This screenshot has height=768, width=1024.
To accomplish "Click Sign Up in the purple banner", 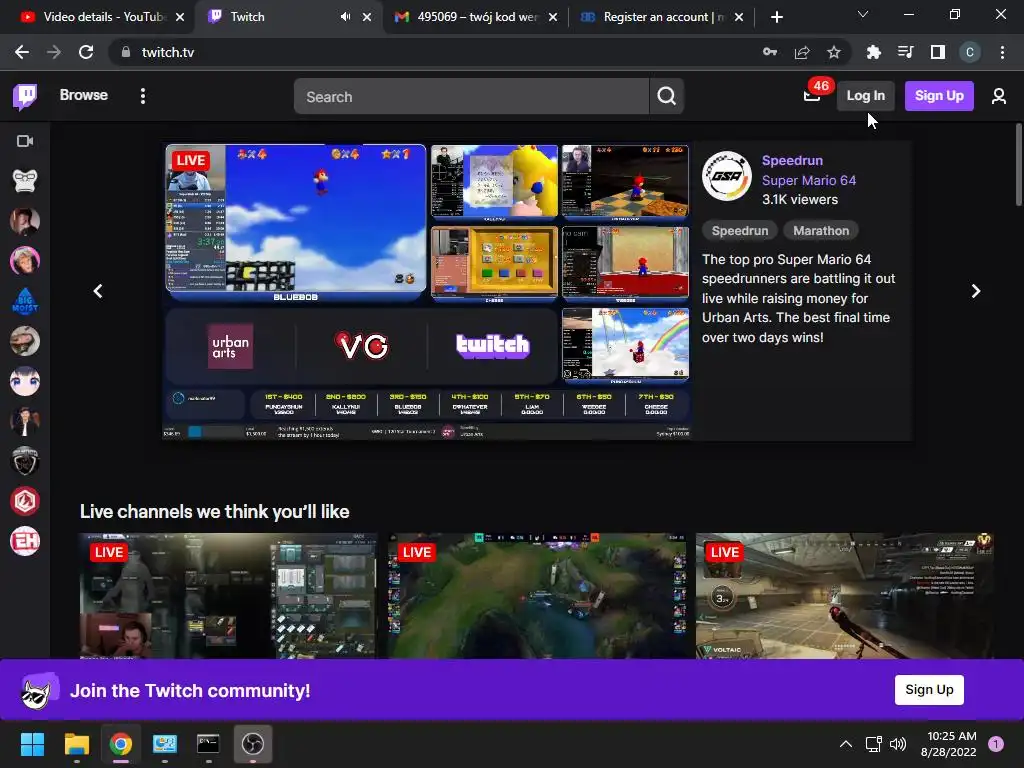I will tap(929, 690).
